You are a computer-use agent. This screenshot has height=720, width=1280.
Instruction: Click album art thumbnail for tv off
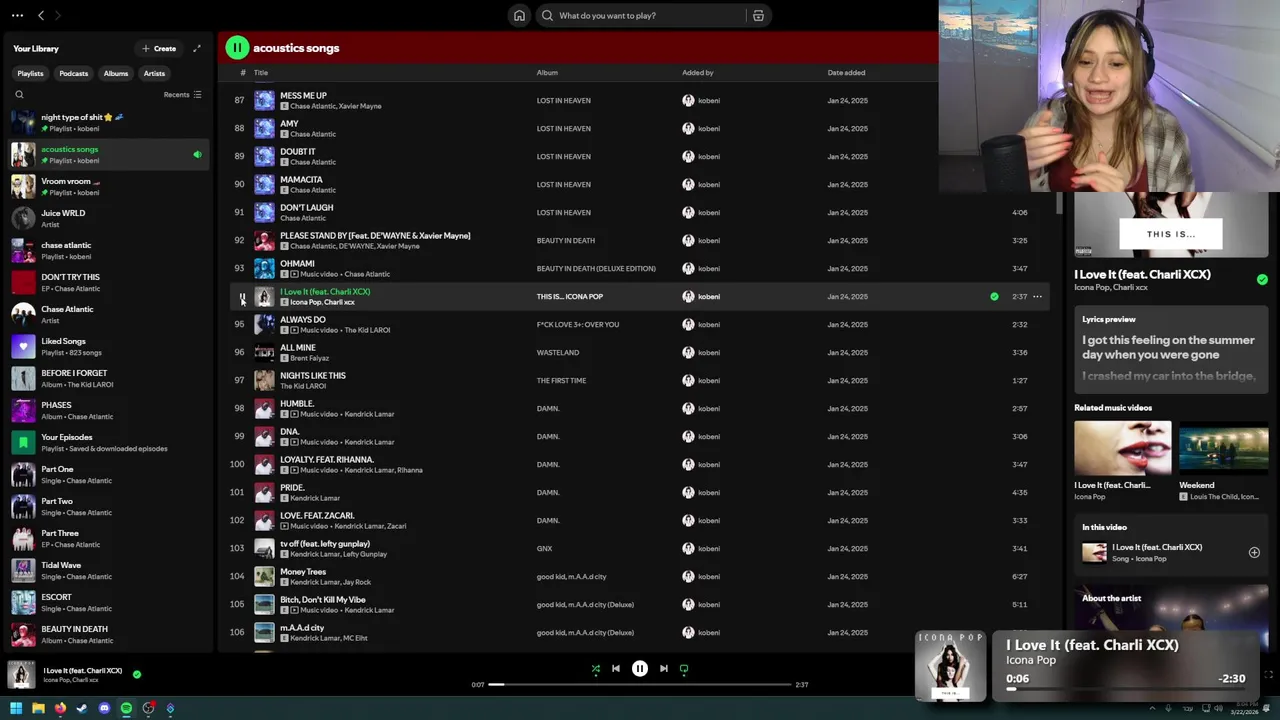click(x=264, y=548)
